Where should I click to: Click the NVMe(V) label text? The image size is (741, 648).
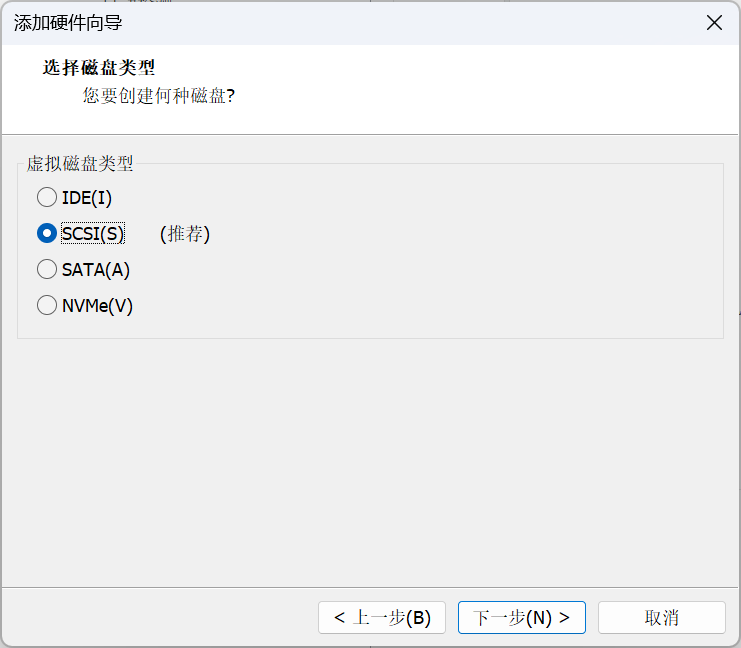point(97,306)
